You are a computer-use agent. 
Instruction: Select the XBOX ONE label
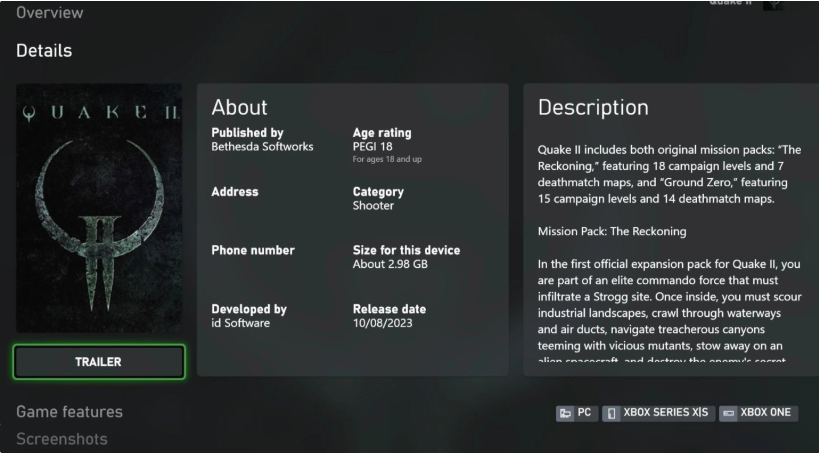(765, 413)
